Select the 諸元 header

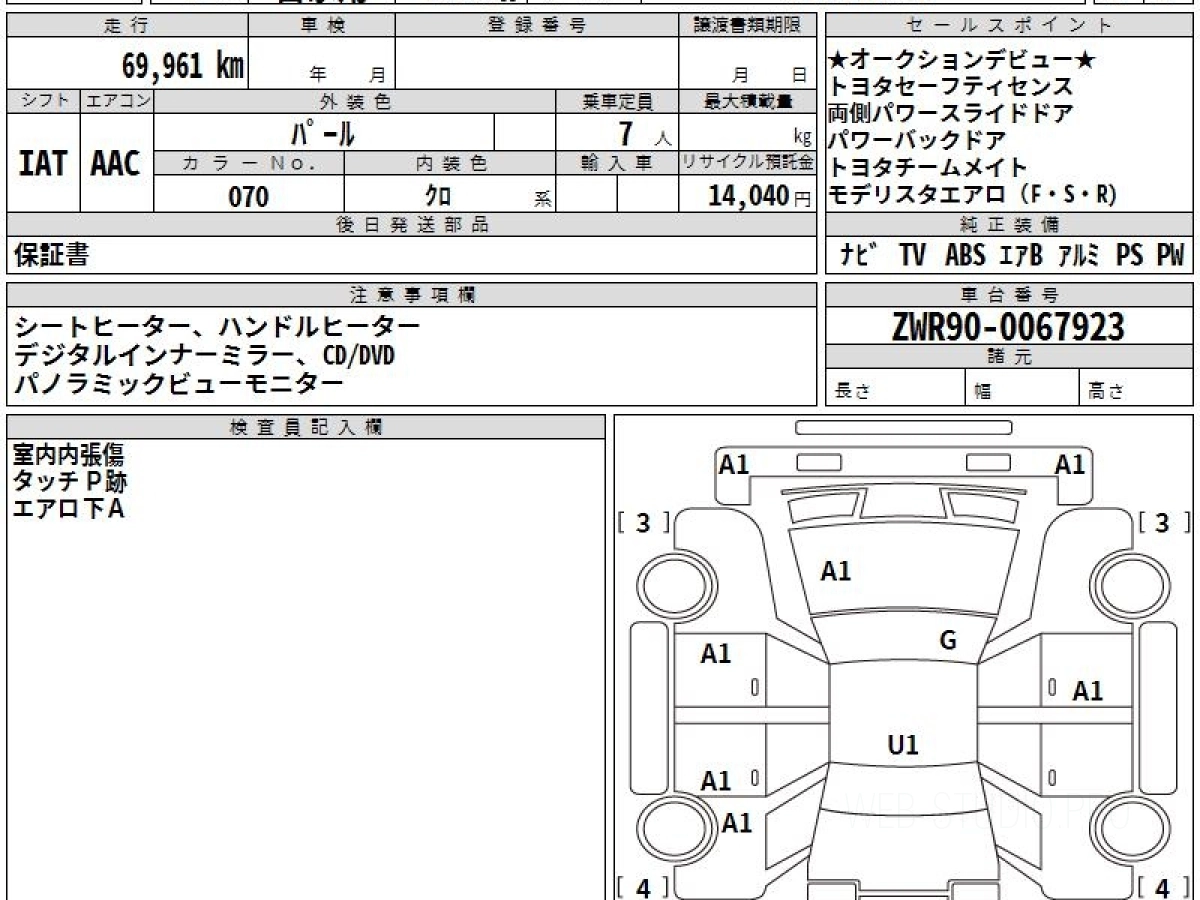coord(1009,357)
